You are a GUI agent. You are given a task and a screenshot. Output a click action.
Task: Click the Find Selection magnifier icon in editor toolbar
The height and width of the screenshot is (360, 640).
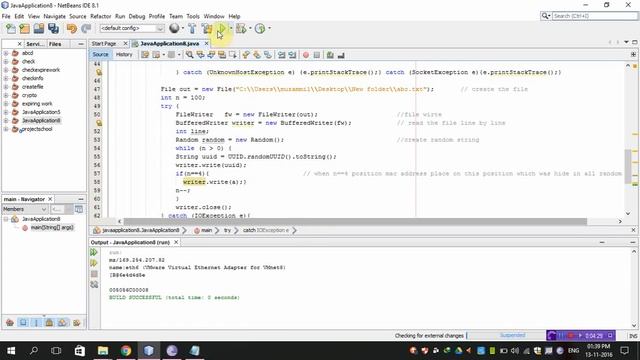click(190, 55)
